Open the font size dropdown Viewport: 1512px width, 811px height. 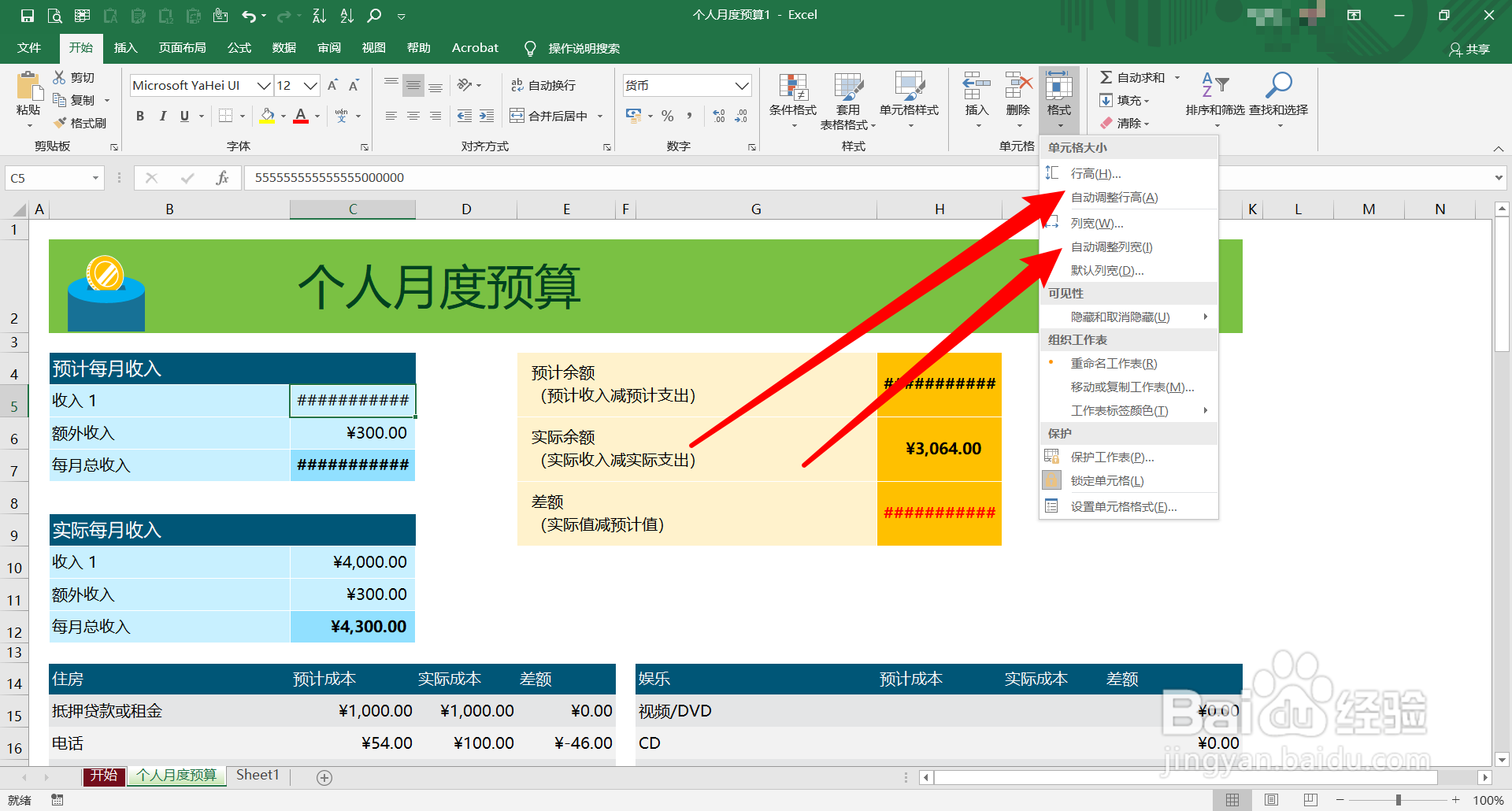[x=310, y=85]
